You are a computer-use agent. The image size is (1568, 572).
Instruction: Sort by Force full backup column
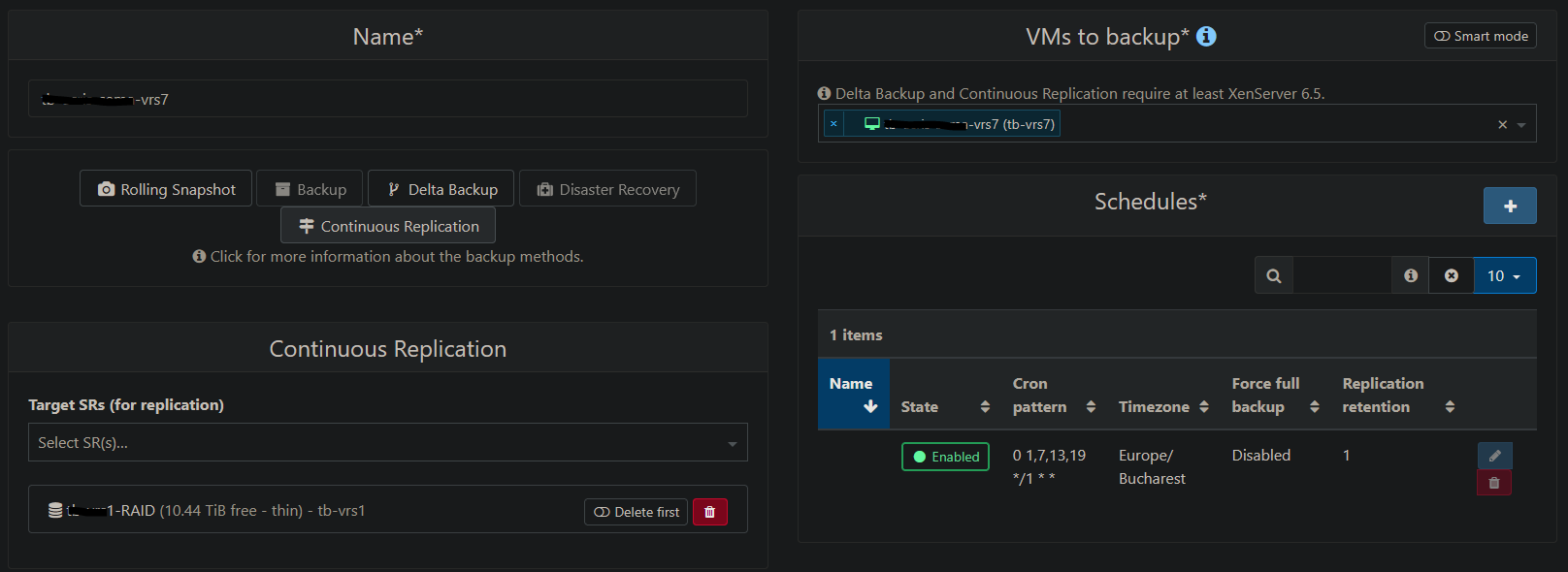tap(1275, 396)
